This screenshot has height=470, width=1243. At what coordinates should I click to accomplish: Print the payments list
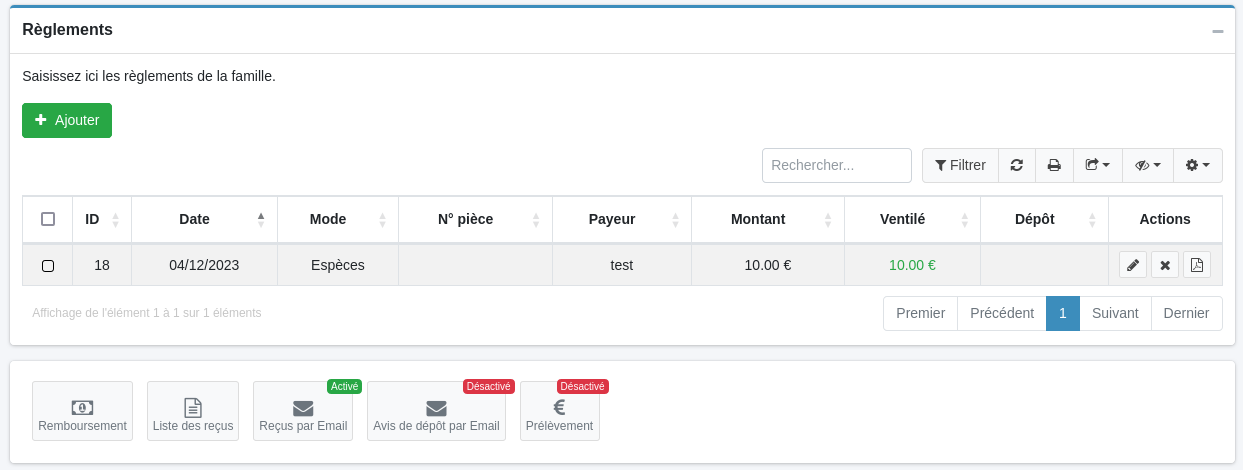[x=1054, y=165]
